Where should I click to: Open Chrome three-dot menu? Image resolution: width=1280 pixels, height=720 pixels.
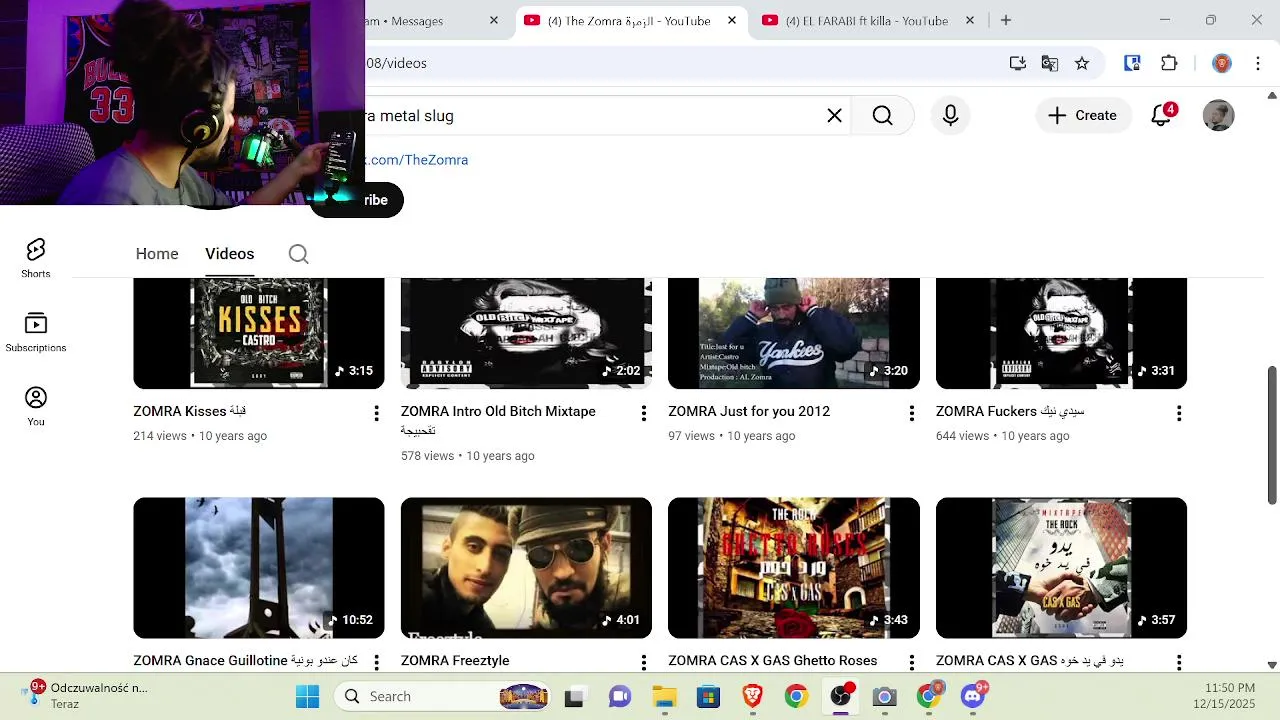1258,63
